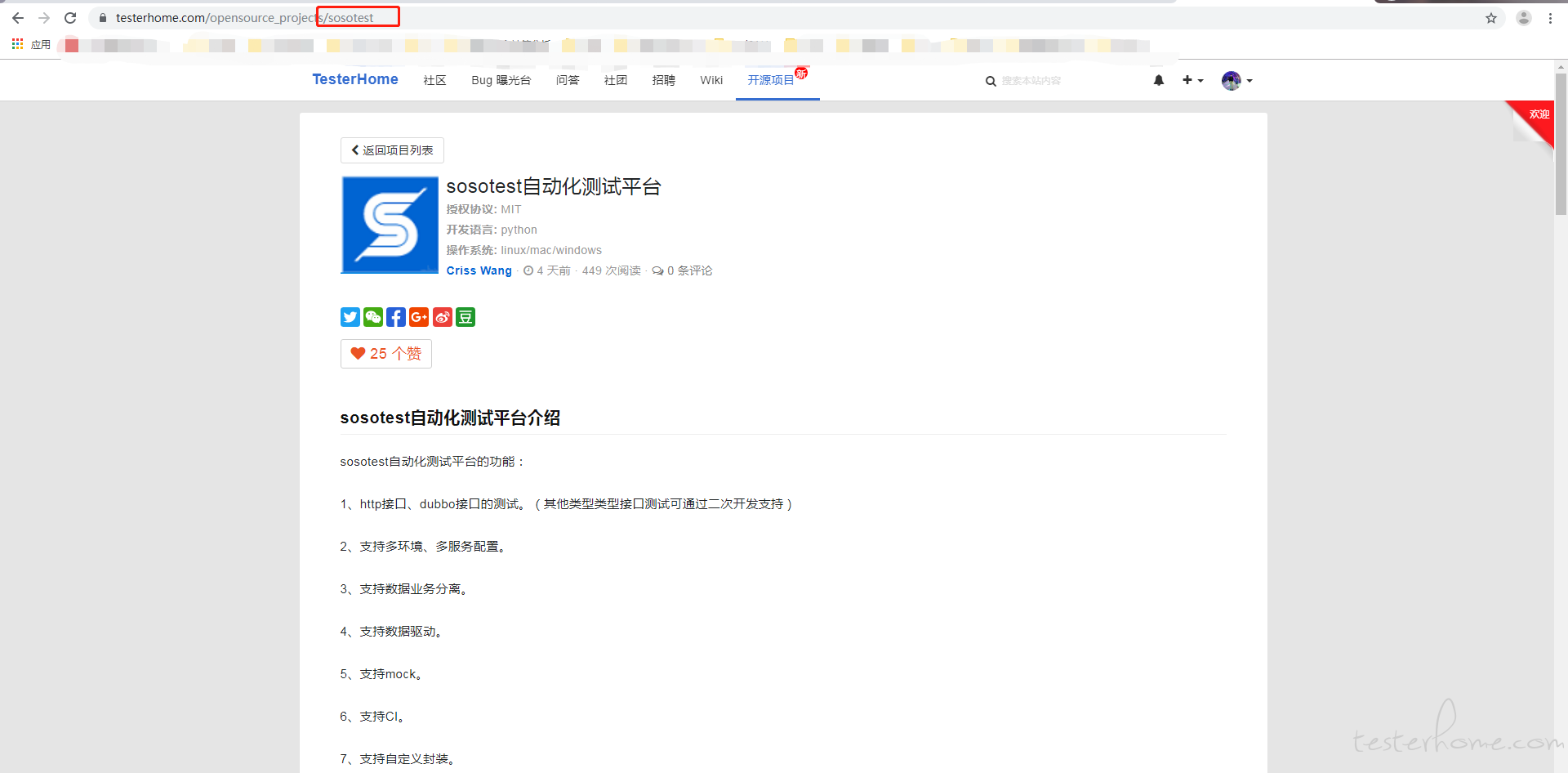This screenshot has width=1568, height=773.
Task: Click the 支持多环境、多服务配置 line
Action: 424,547
